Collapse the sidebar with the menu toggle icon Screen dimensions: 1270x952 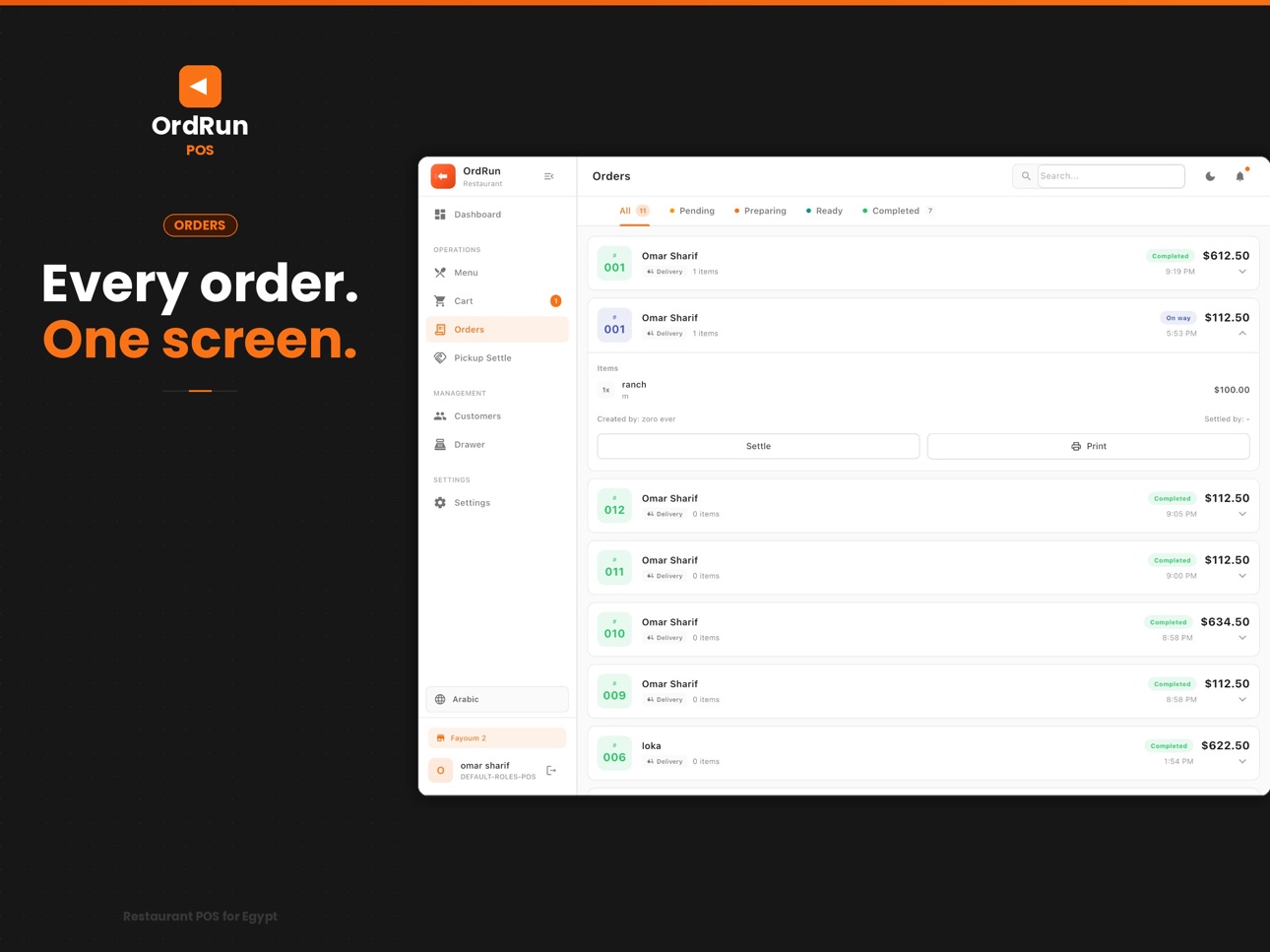(548, 176)
